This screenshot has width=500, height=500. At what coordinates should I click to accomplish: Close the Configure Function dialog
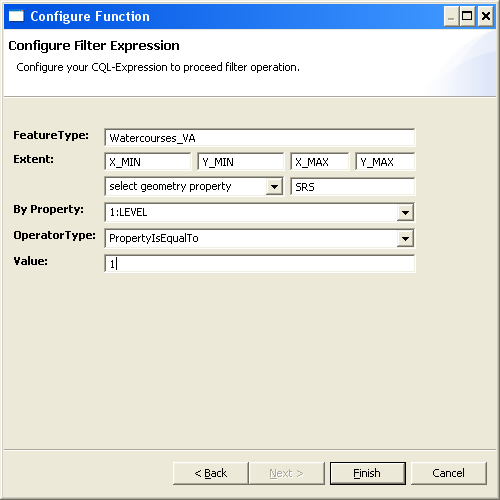click(485, 16)
